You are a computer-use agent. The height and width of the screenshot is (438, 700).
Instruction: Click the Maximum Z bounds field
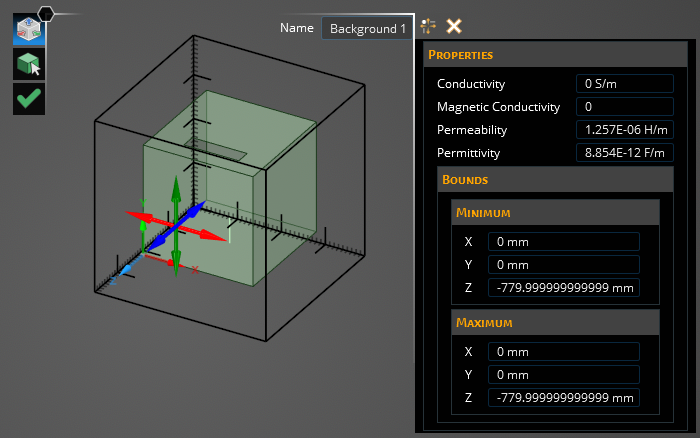pyautogui.click(x=563, y=398)
